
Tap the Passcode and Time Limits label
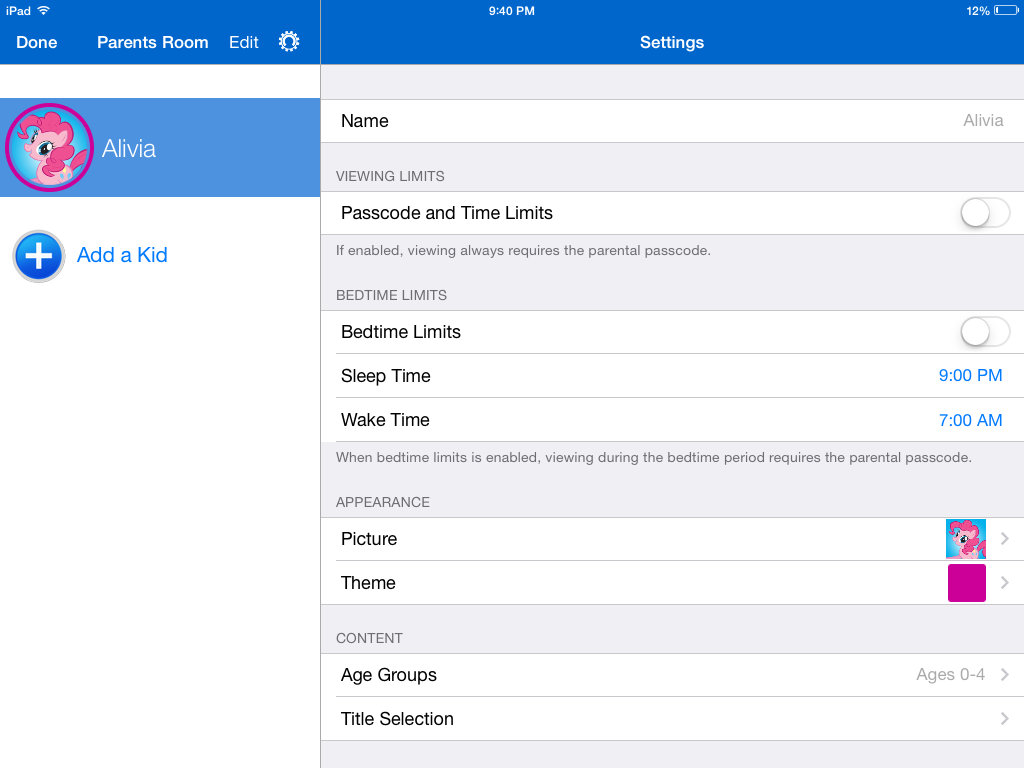coord(447,213)
